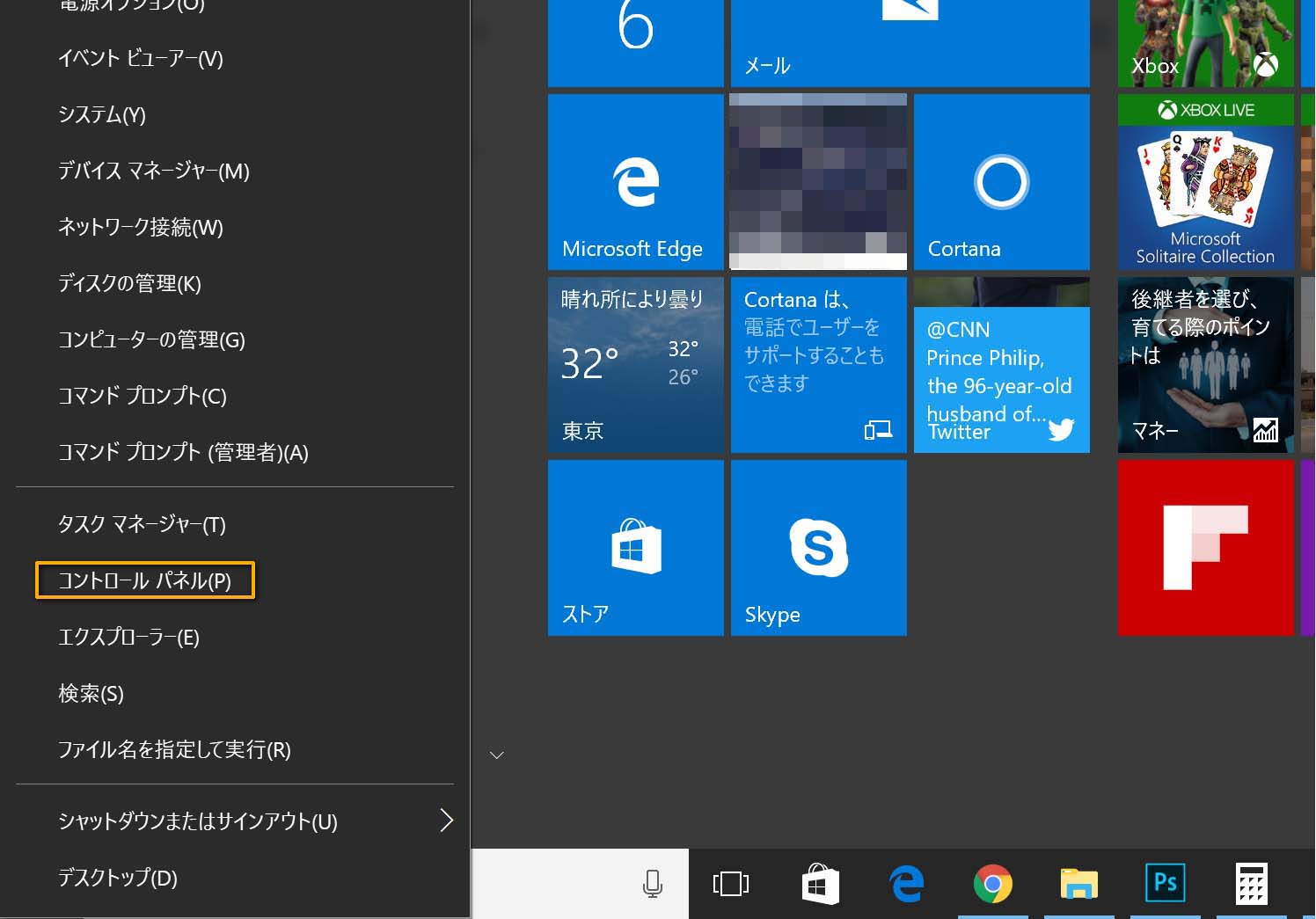Select システム(Y) from the menu
1316x919 pixels.
pyautogui.click(x=235, y=115)
